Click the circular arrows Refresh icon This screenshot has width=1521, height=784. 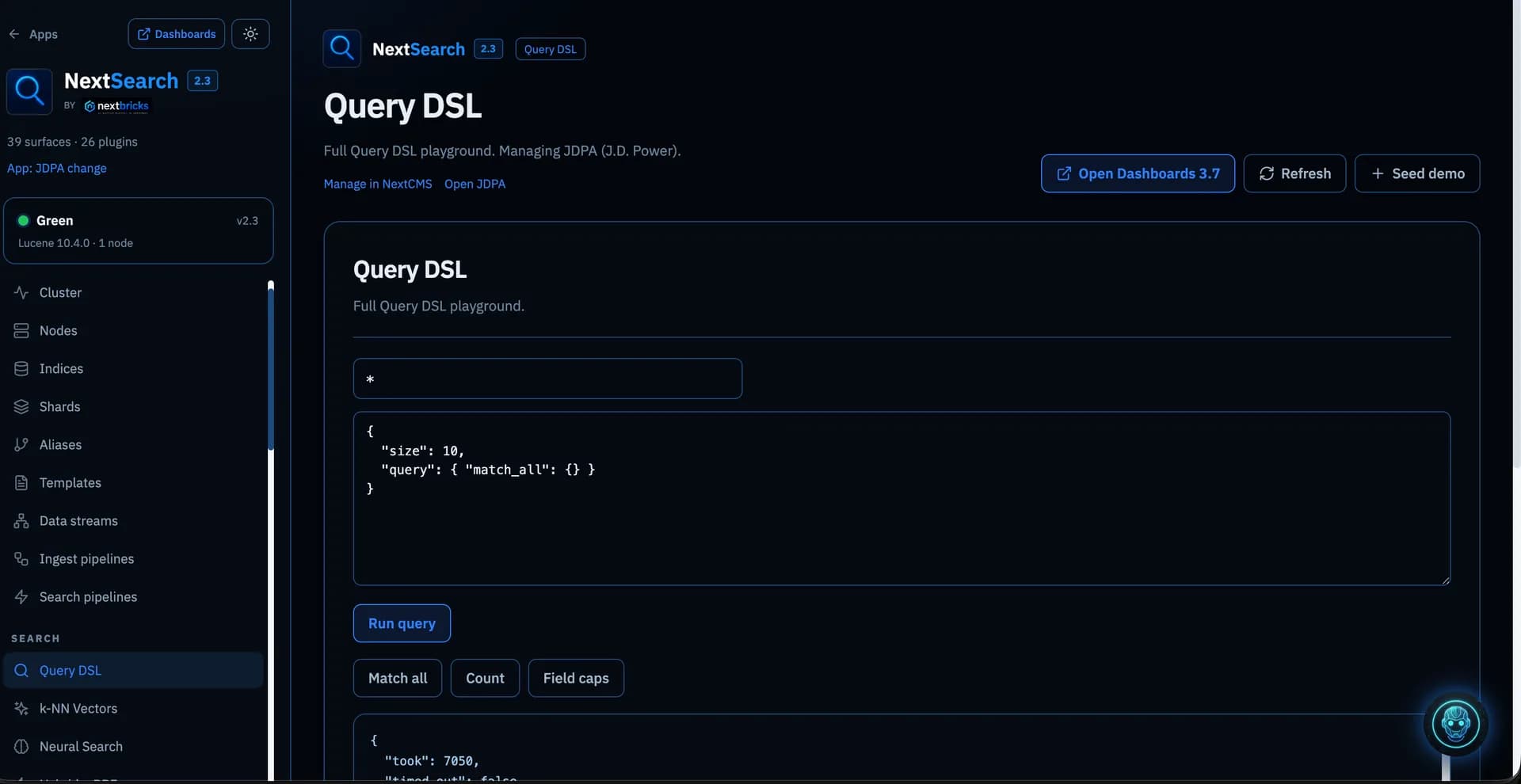1267,173
